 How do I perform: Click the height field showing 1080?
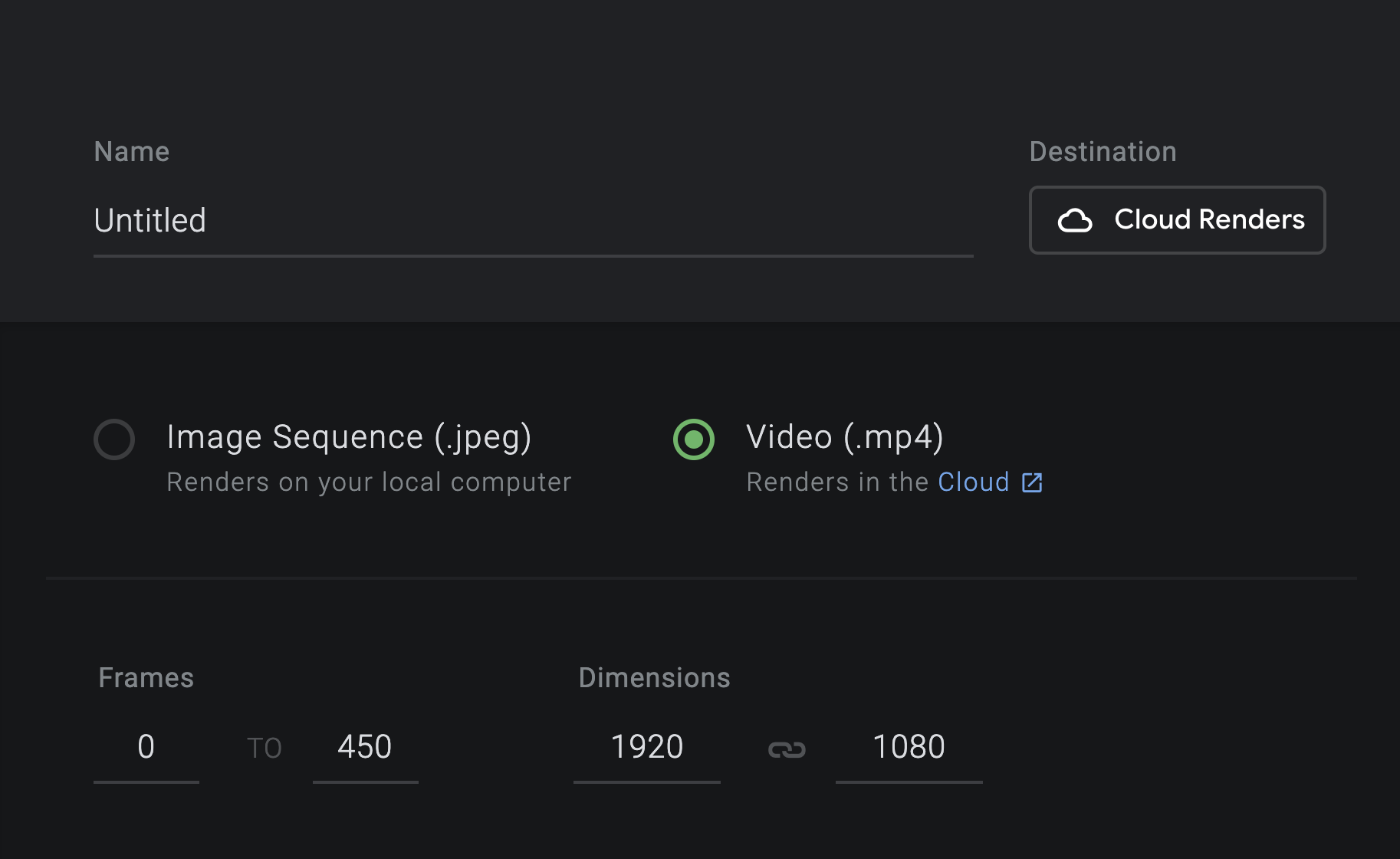909,747
